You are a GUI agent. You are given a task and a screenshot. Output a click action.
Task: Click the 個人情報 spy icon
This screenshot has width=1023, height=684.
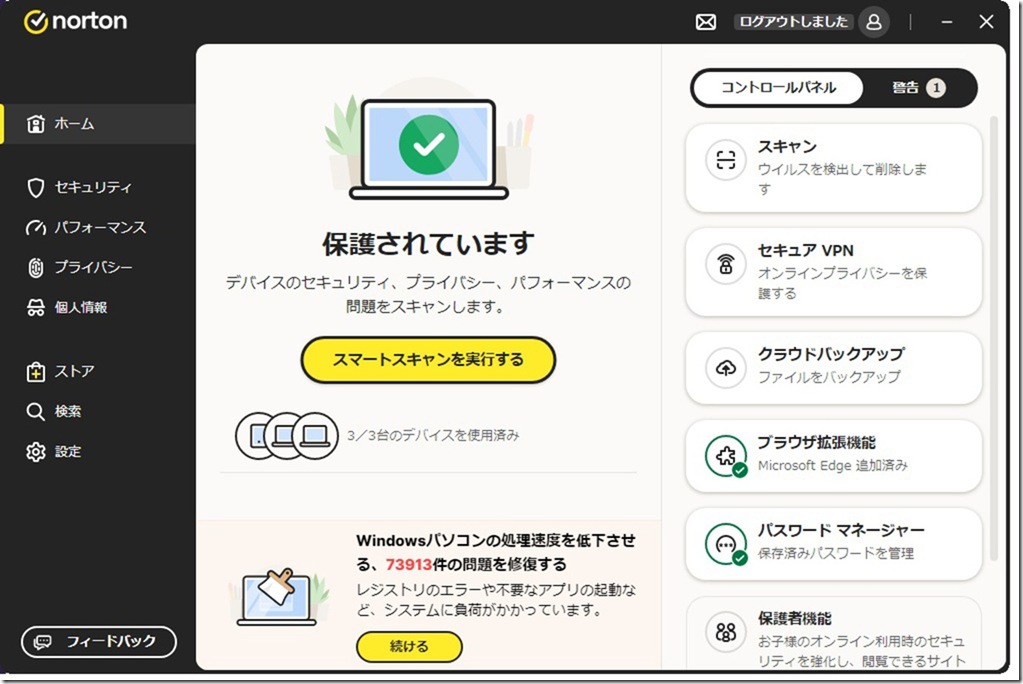pyautogui.click(x=35, y=307)
